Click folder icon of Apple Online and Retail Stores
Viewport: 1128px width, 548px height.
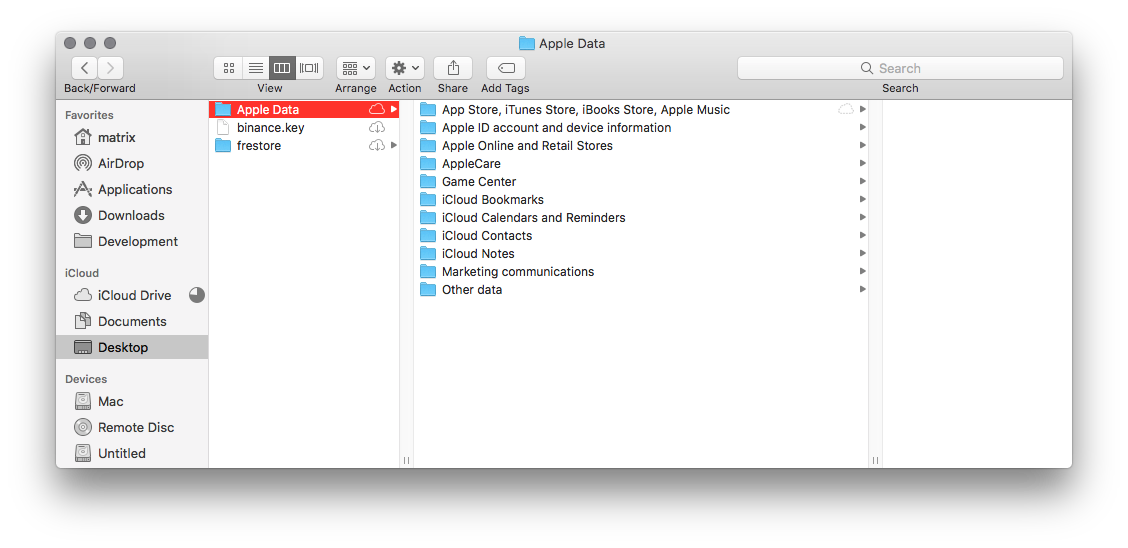click(428, 145)
